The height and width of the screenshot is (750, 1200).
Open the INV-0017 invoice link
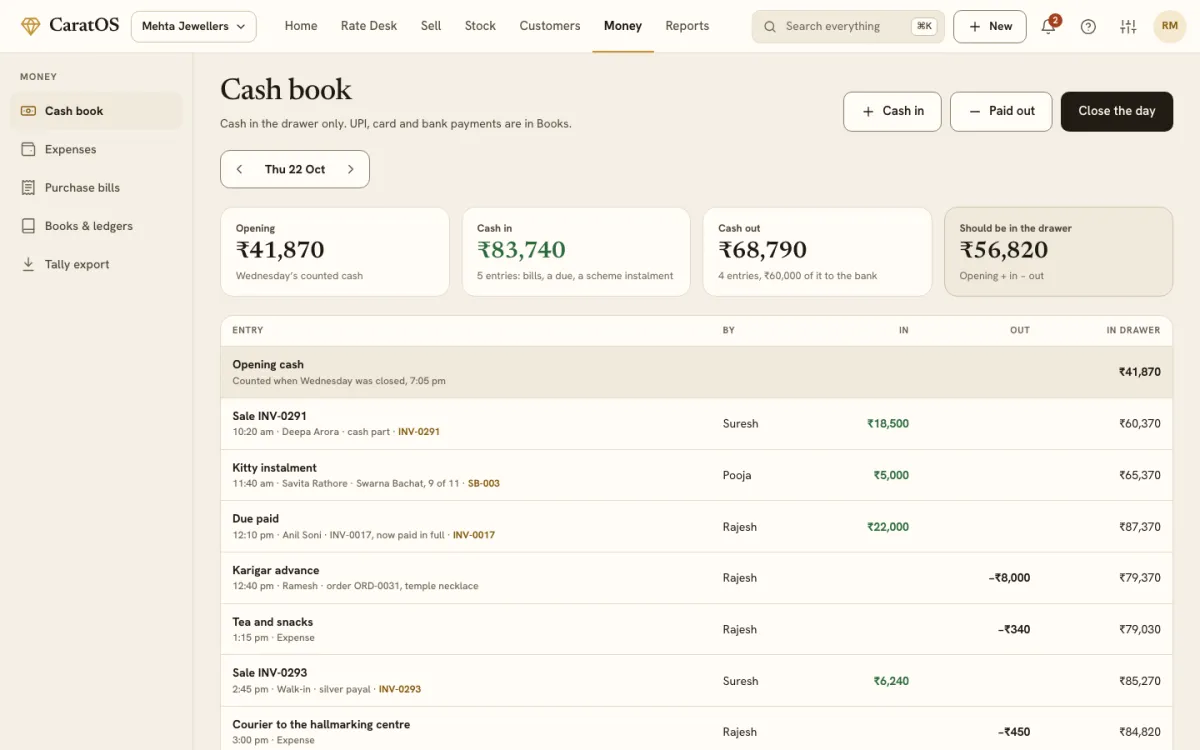(474, 535)
